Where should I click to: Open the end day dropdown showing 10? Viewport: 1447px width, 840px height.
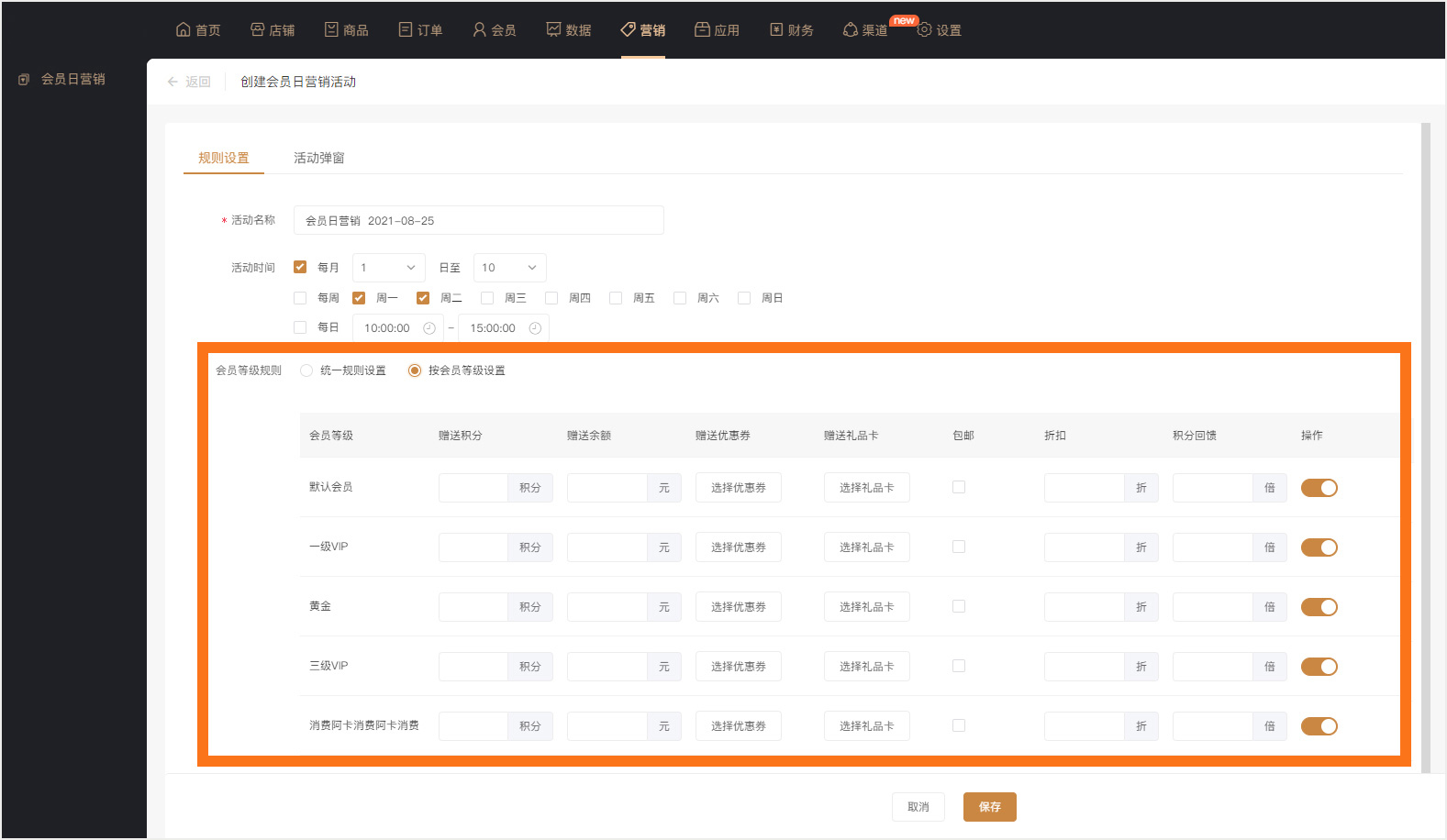click(509, 268)
